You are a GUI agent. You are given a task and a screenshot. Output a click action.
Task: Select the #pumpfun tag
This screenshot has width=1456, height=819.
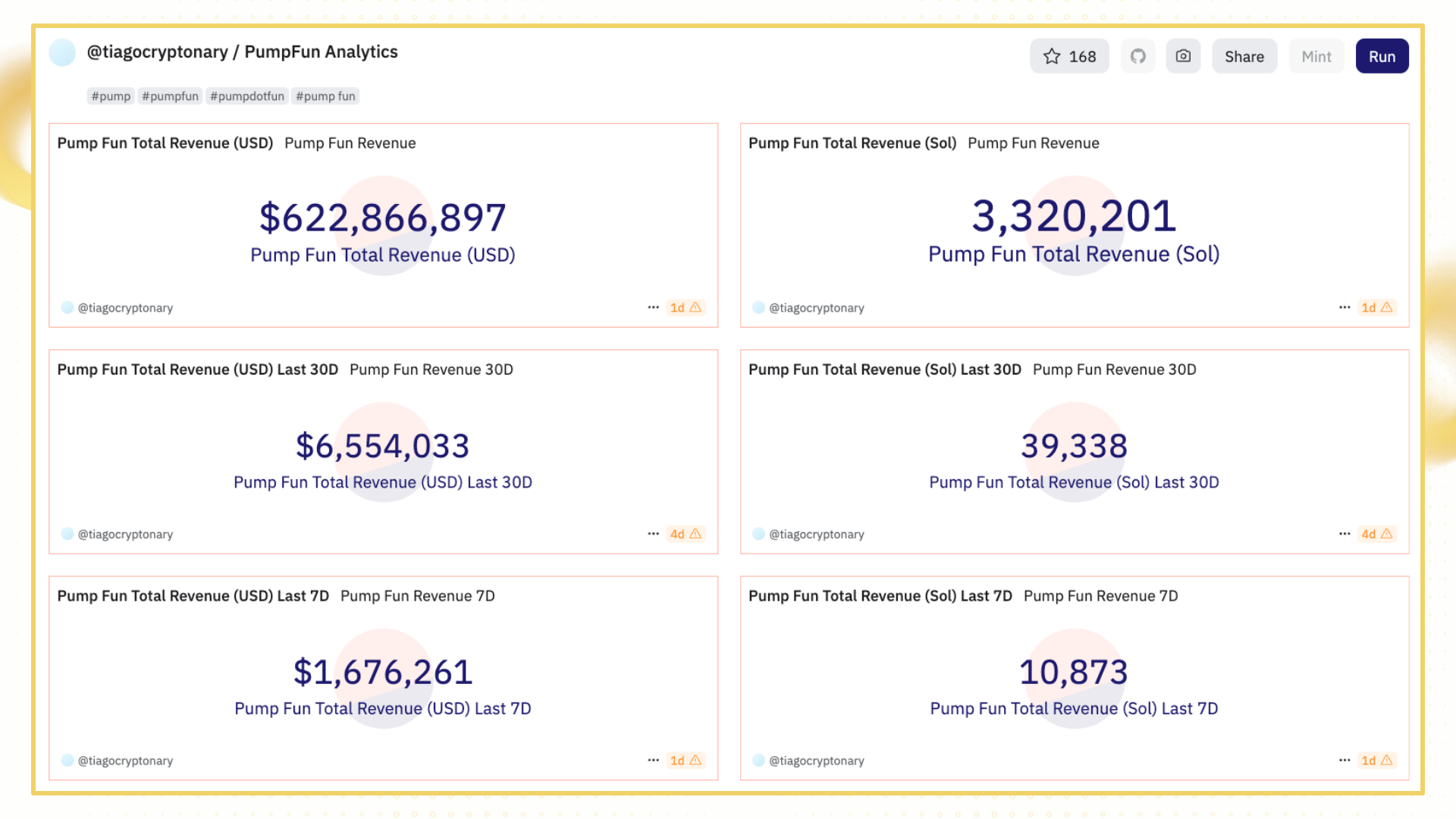pyautogui.click(x=170, y=96)
